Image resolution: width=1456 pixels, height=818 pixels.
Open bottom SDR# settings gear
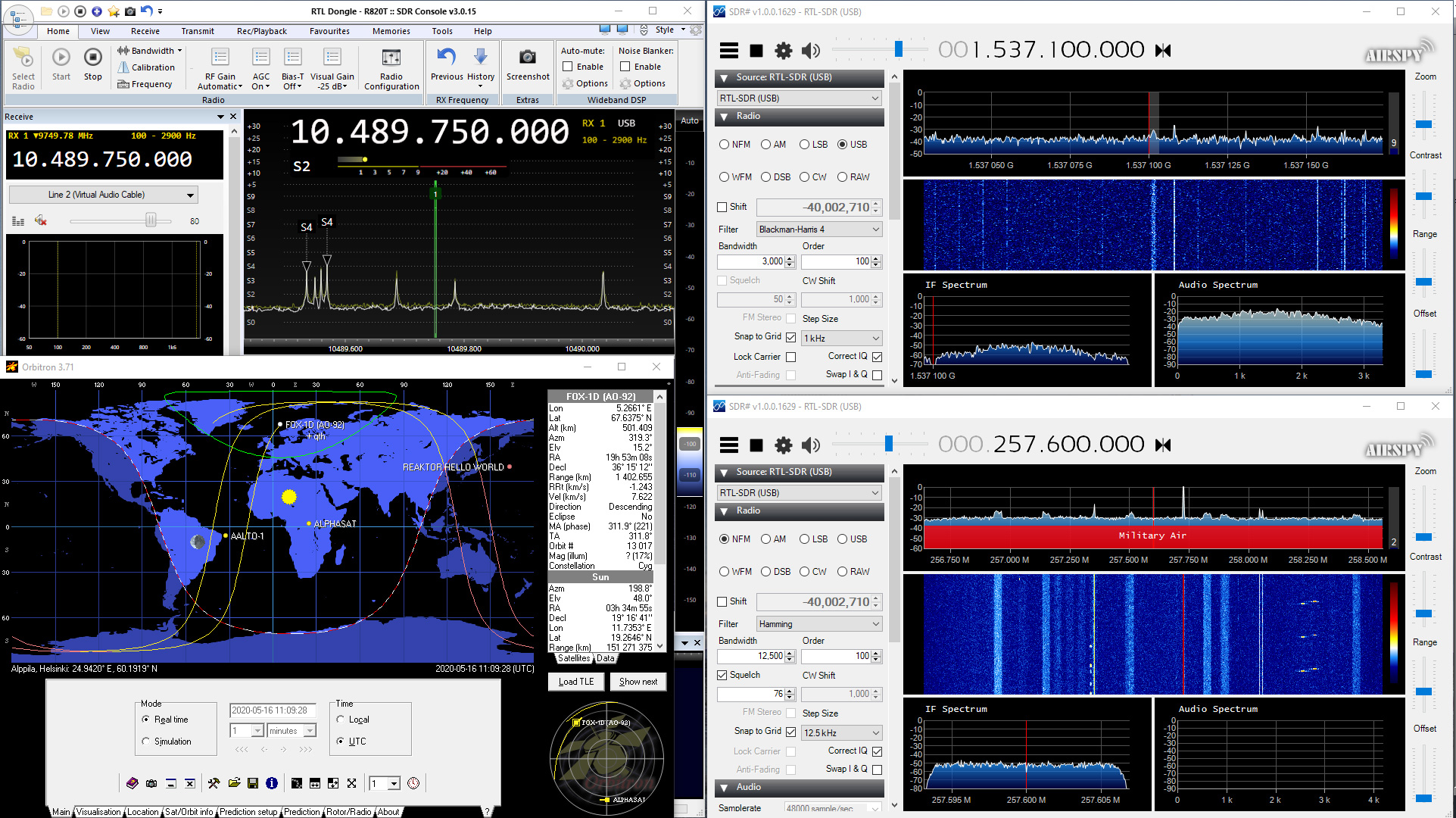tap(783, 445)
